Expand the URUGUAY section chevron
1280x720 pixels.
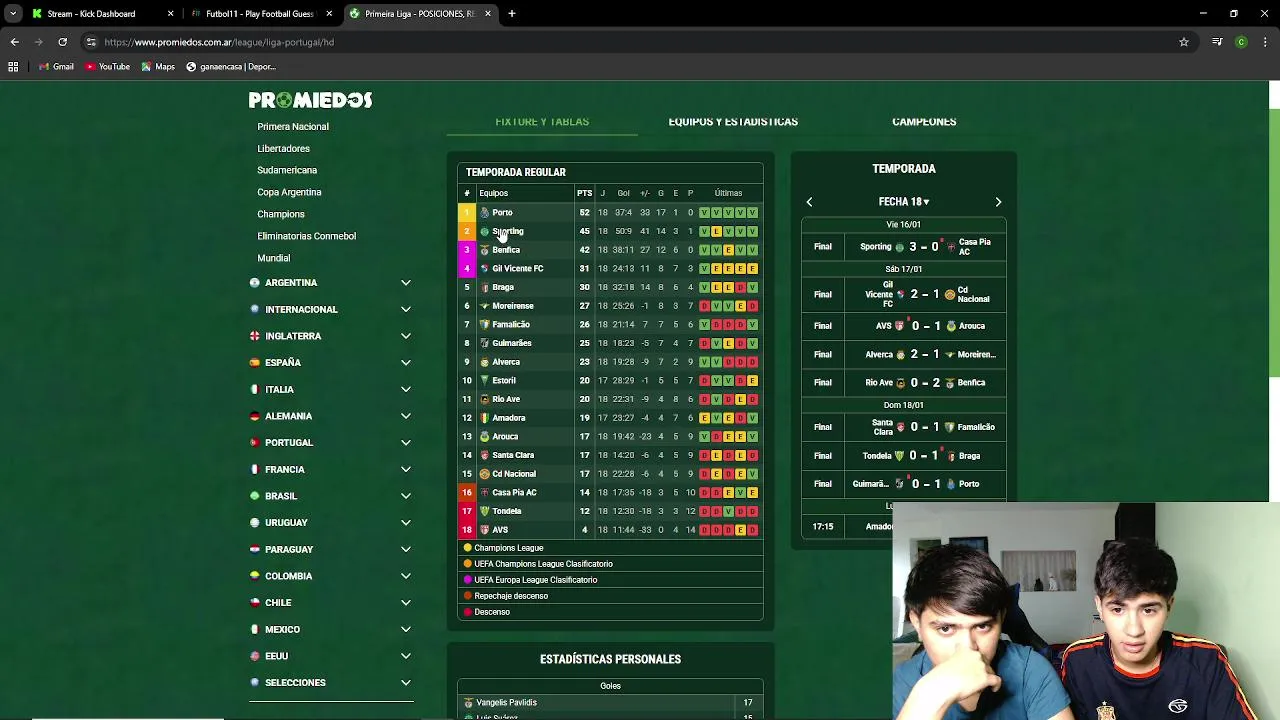(x=406, y=523)
